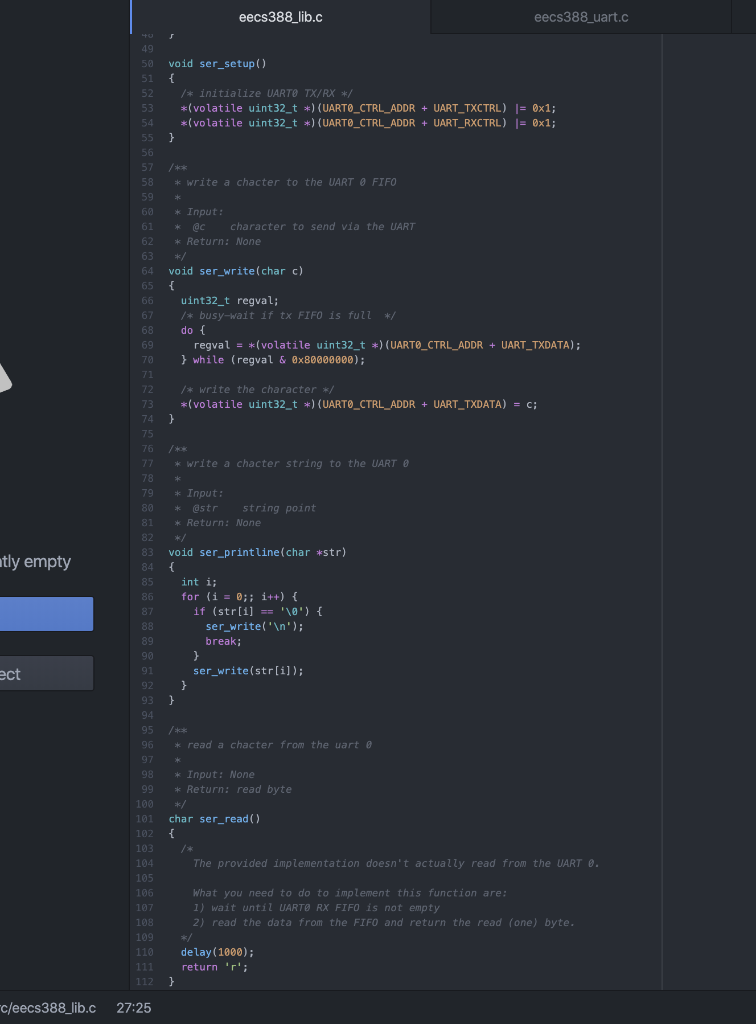Click line number 83 in the gutter
The height and width of the screenshot is (1024, 756).
[148, 552]
